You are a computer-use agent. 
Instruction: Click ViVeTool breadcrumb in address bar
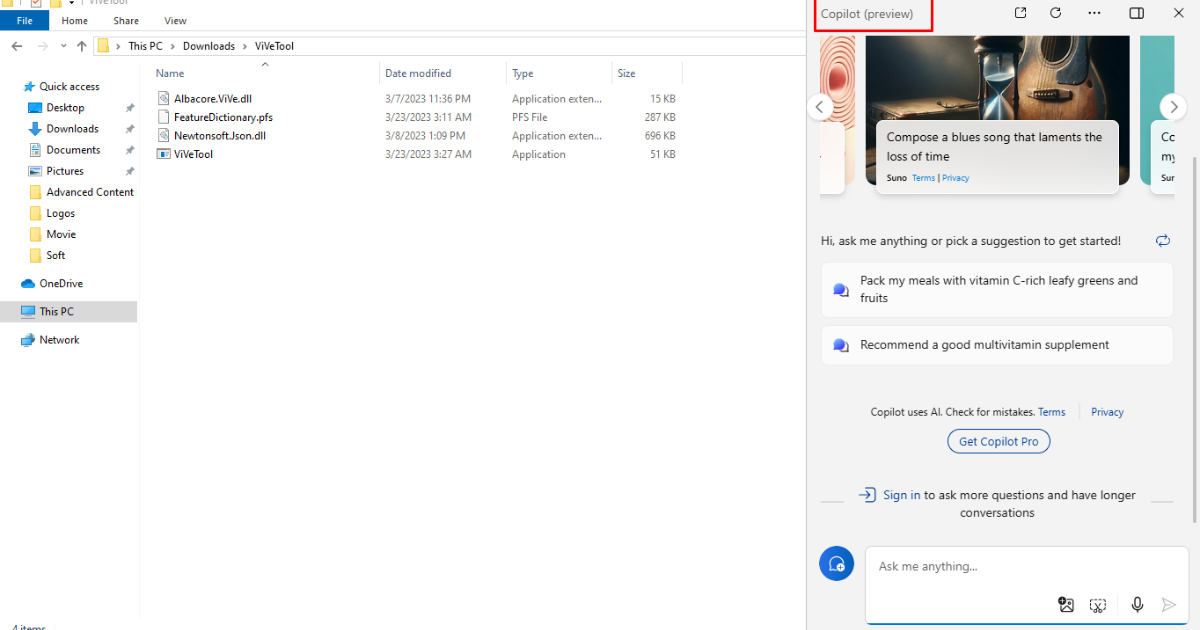[x=275, y=46]
